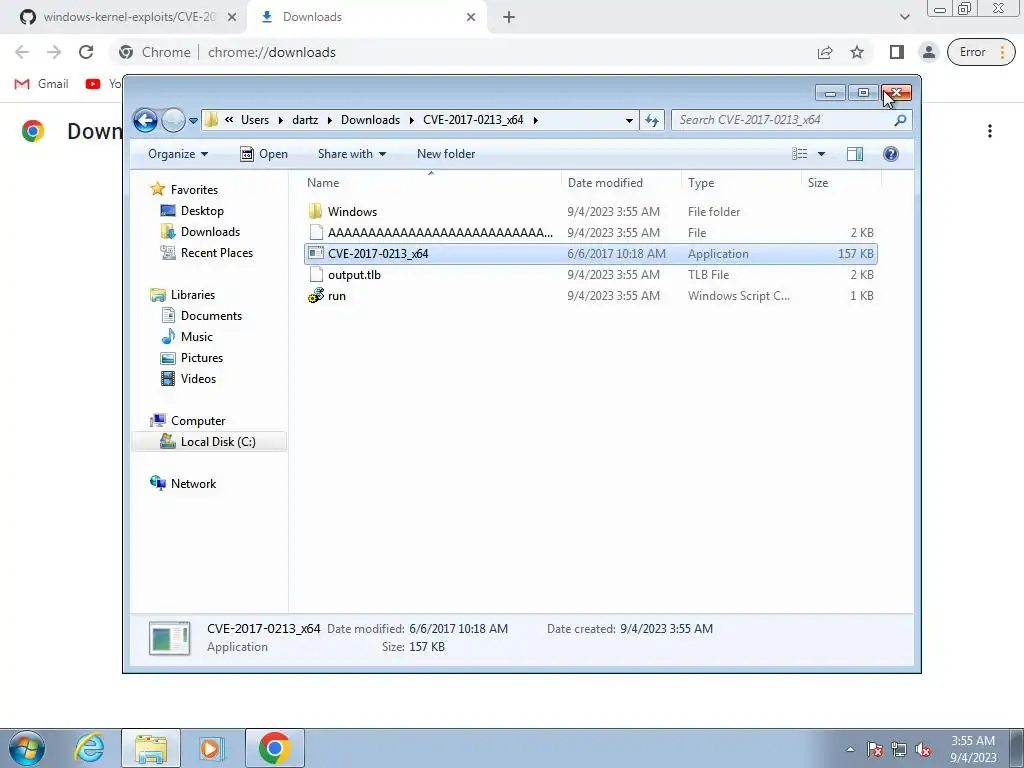Image resolution: width=1024 pixels, height=768 pixels.
Task: Open the Organize menu
Action: pyautogui.click(x=178, y=154)
